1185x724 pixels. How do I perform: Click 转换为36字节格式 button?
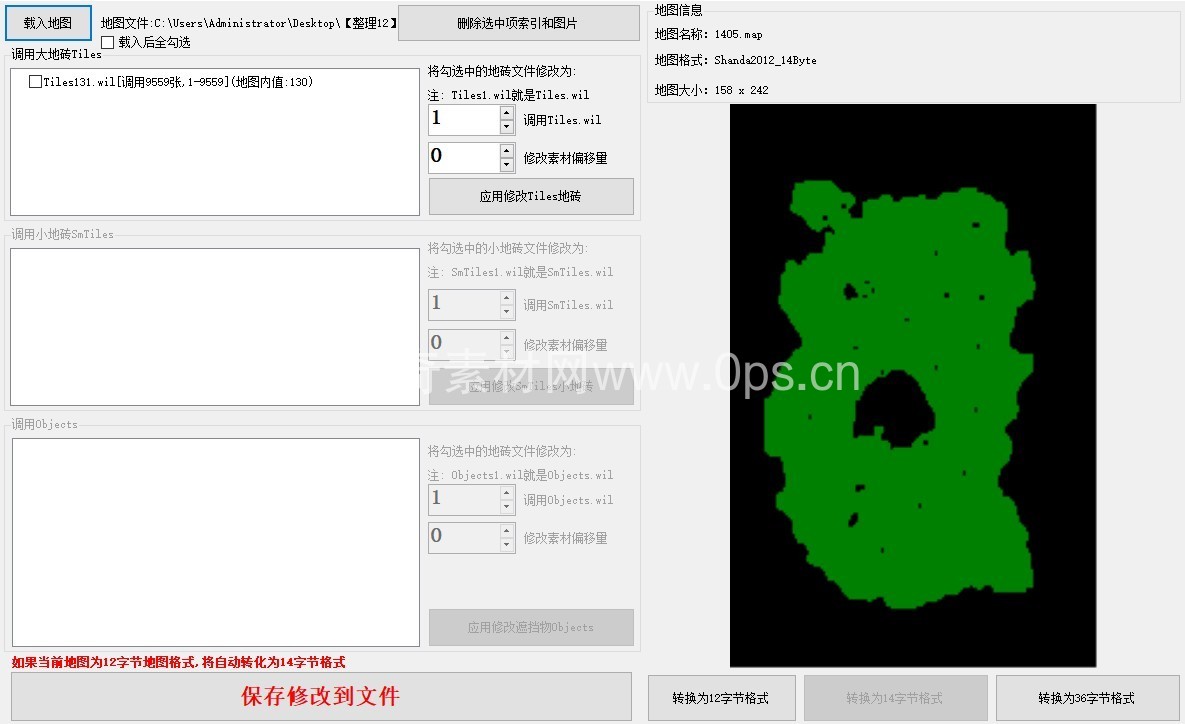click(x=1086, y=698)
